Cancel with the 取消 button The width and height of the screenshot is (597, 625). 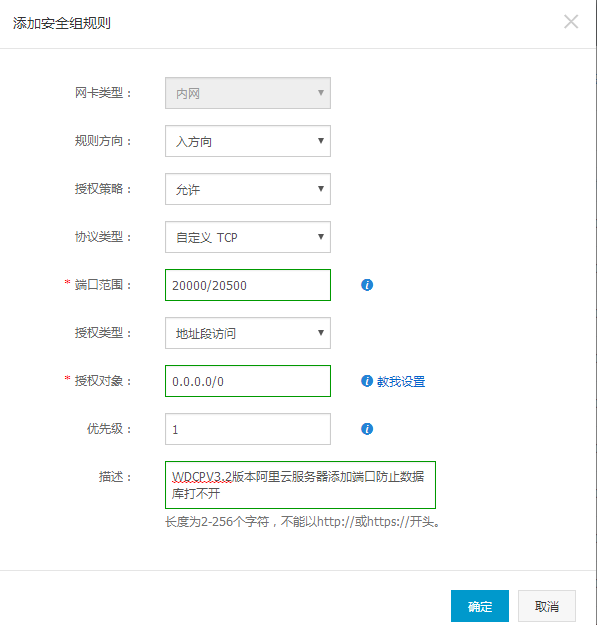point(547,606)
